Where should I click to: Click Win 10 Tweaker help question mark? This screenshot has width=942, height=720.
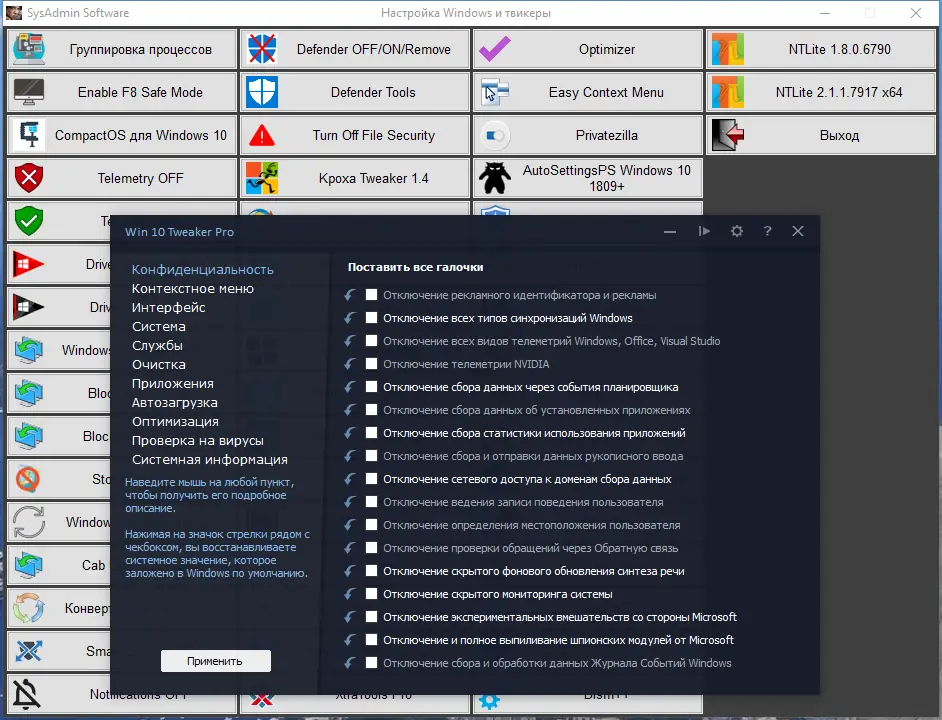[x=767, y=231]
